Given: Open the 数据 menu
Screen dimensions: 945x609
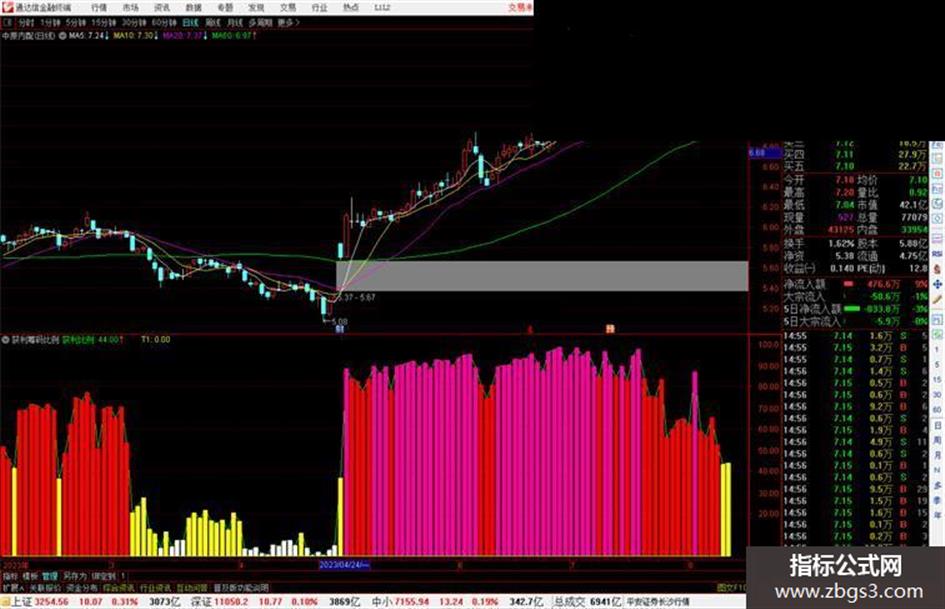Looking at the screenshot, I should tap(193, 8).
